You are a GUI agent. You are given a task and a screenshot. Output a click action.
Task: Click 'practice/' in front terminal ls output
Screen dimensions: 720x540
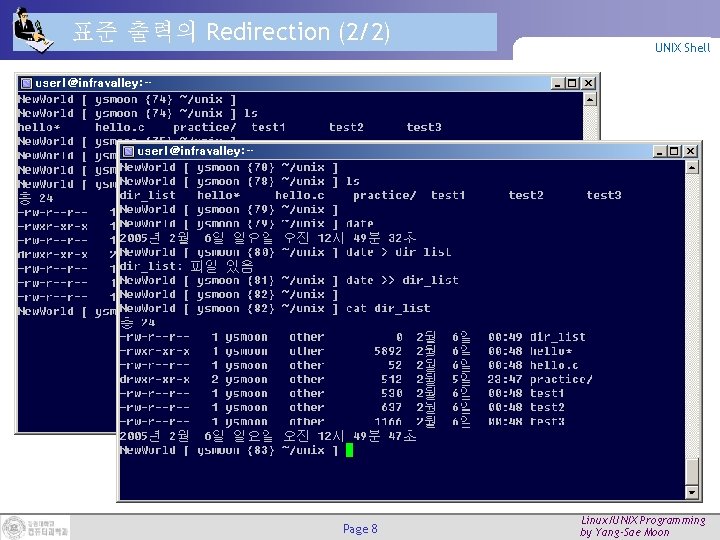[x=384, y=196]
